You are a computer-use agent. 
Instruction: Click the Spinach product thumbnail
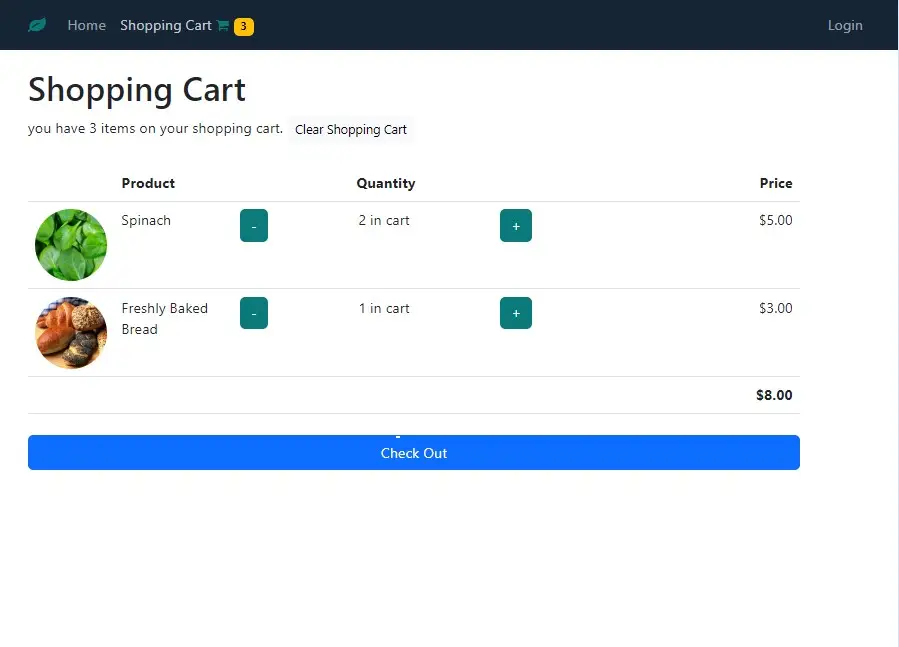[x=71, y=245]
